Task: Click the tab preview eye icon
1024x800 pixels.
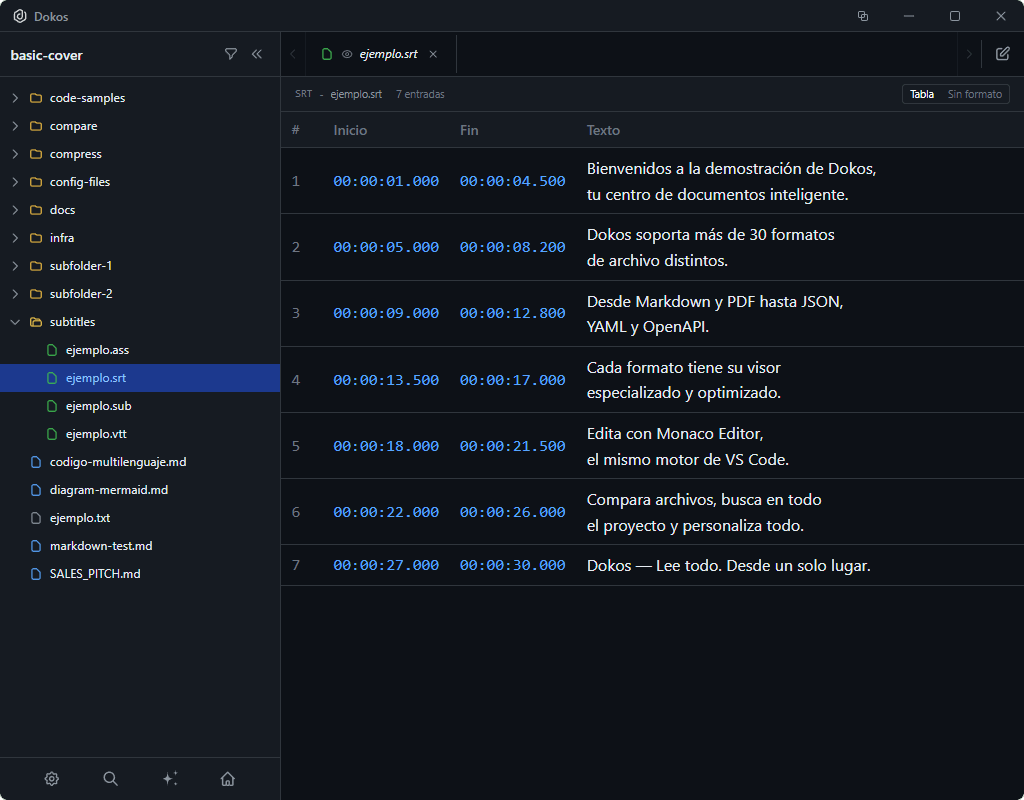Action: [347, 55]
